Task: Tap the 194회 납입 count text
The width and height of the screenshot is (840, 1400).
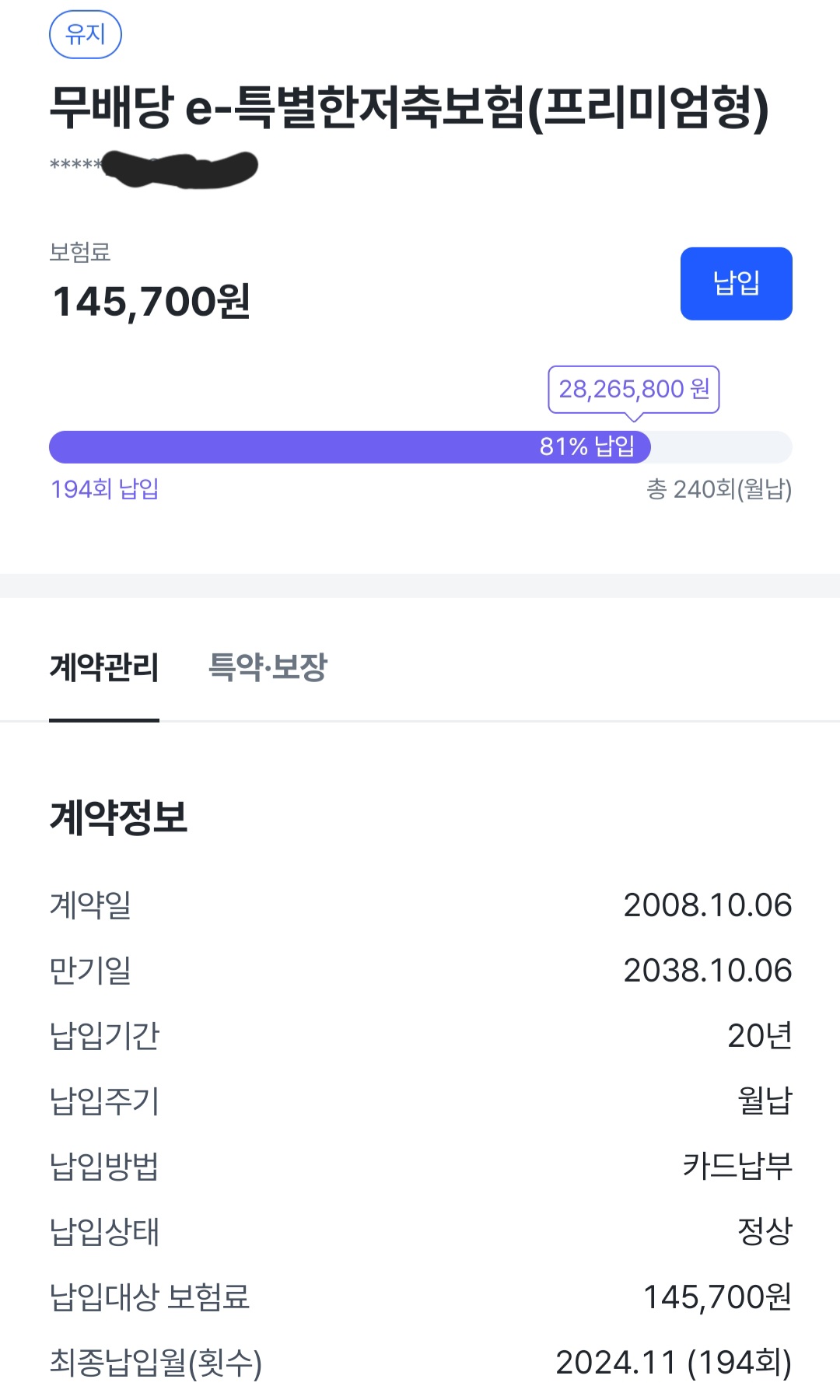Action: click(105, 489)
